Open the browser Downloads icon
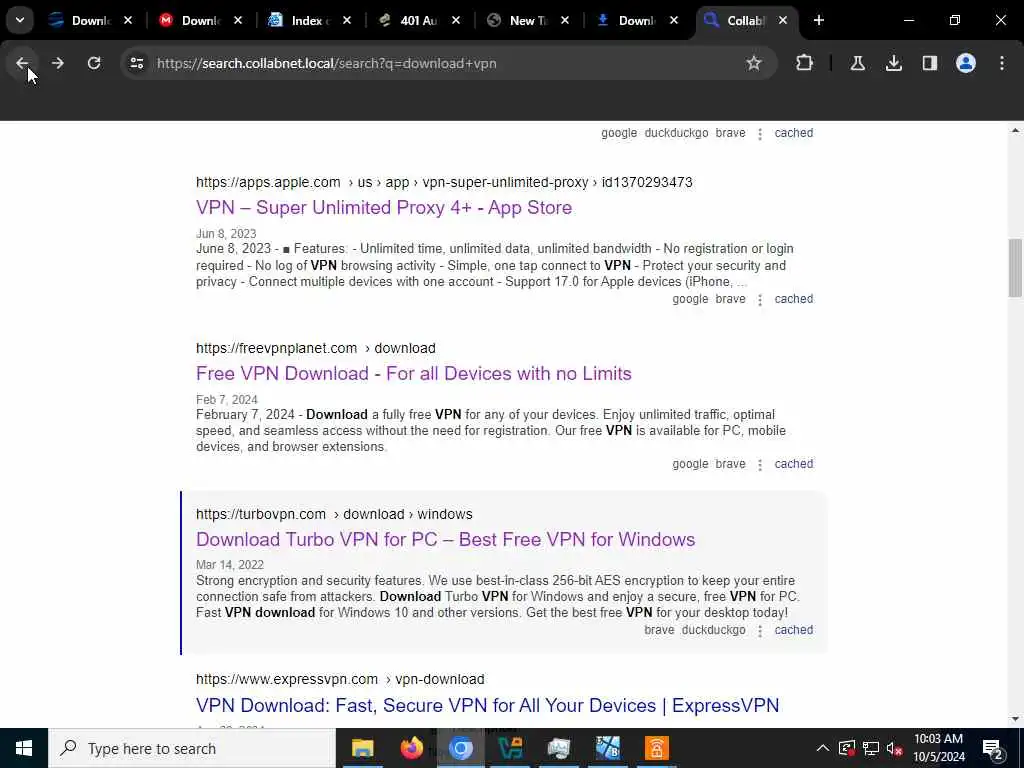Image resolution: width=1024 pixels, height=768 pixels. pos(893,63)
